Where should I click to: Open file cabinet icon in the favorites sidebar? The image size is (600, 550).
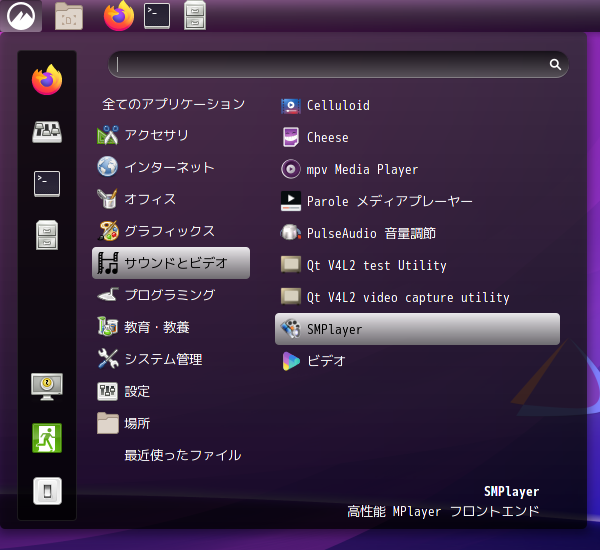click(x=47, y=235)
